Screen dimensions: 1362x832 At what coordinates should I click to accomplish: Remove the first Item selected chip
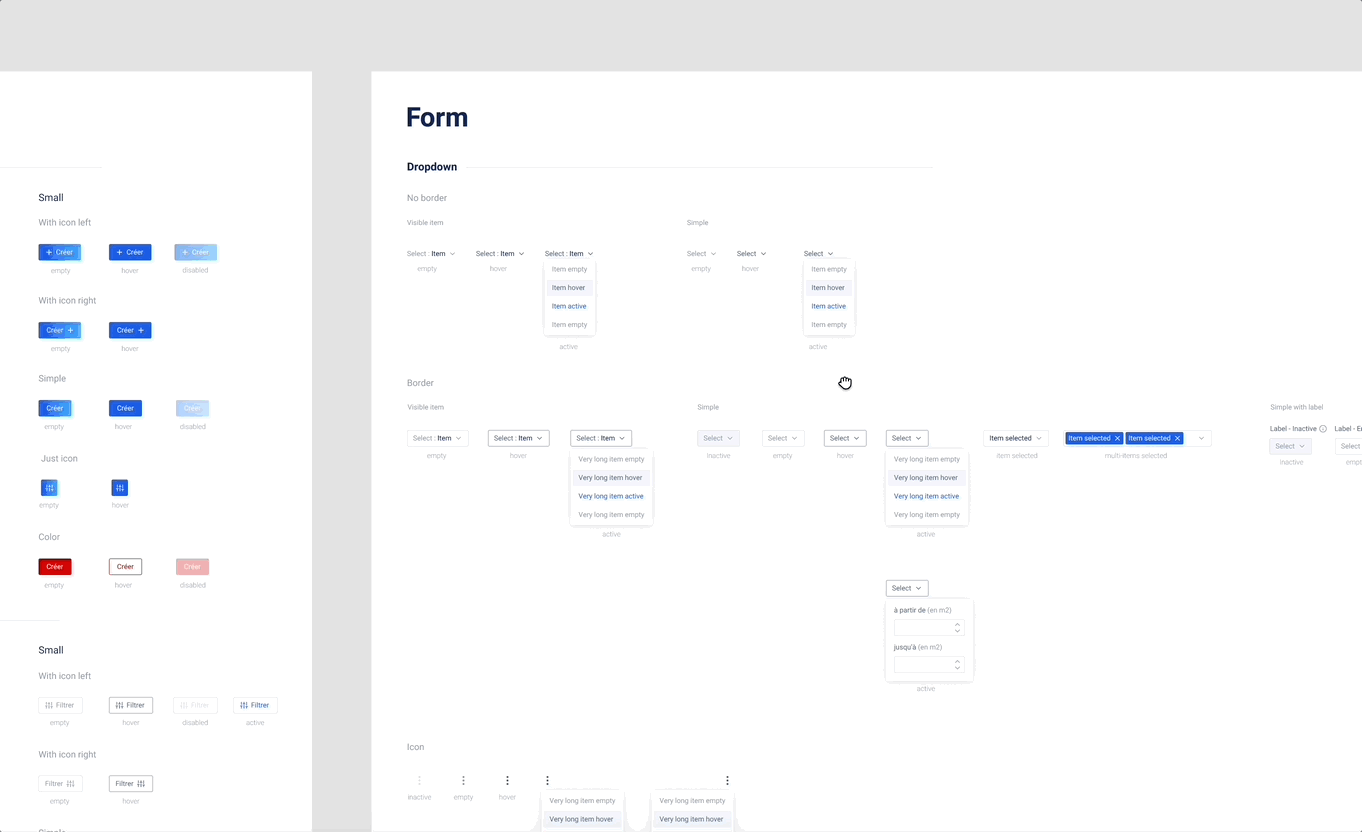tap(1117, 438)
